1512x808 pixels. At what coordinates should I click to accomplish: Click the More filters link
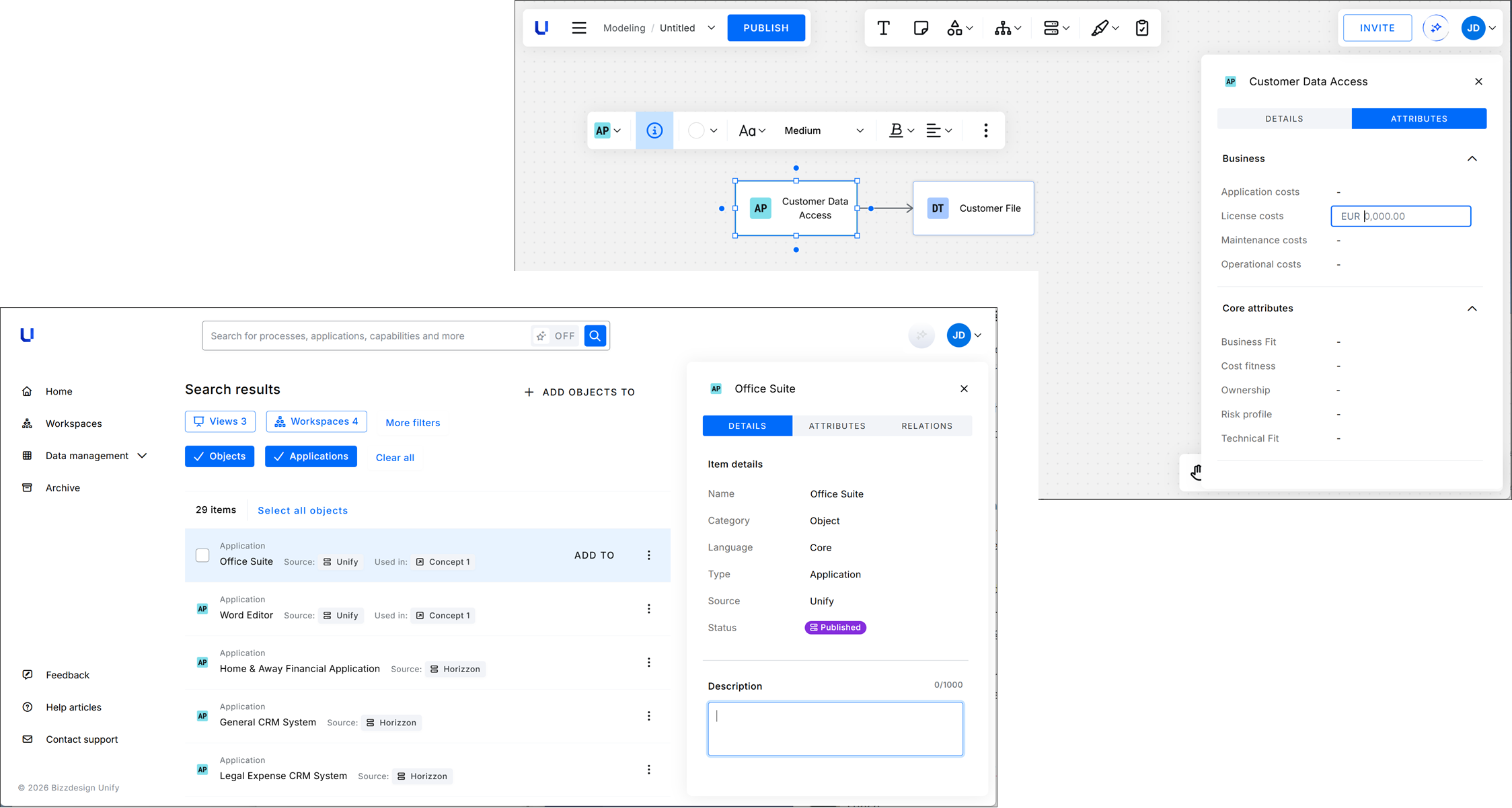coord(413,423)
